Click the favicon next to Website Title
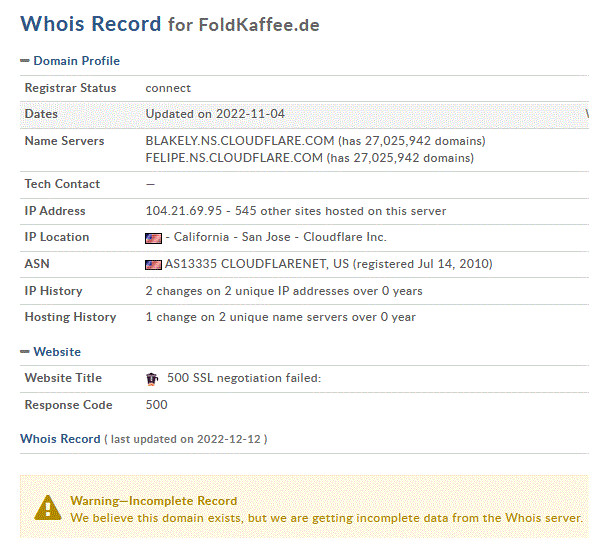Image resolution: width=589 pixels, height=538 pixels. pos(152,379)
